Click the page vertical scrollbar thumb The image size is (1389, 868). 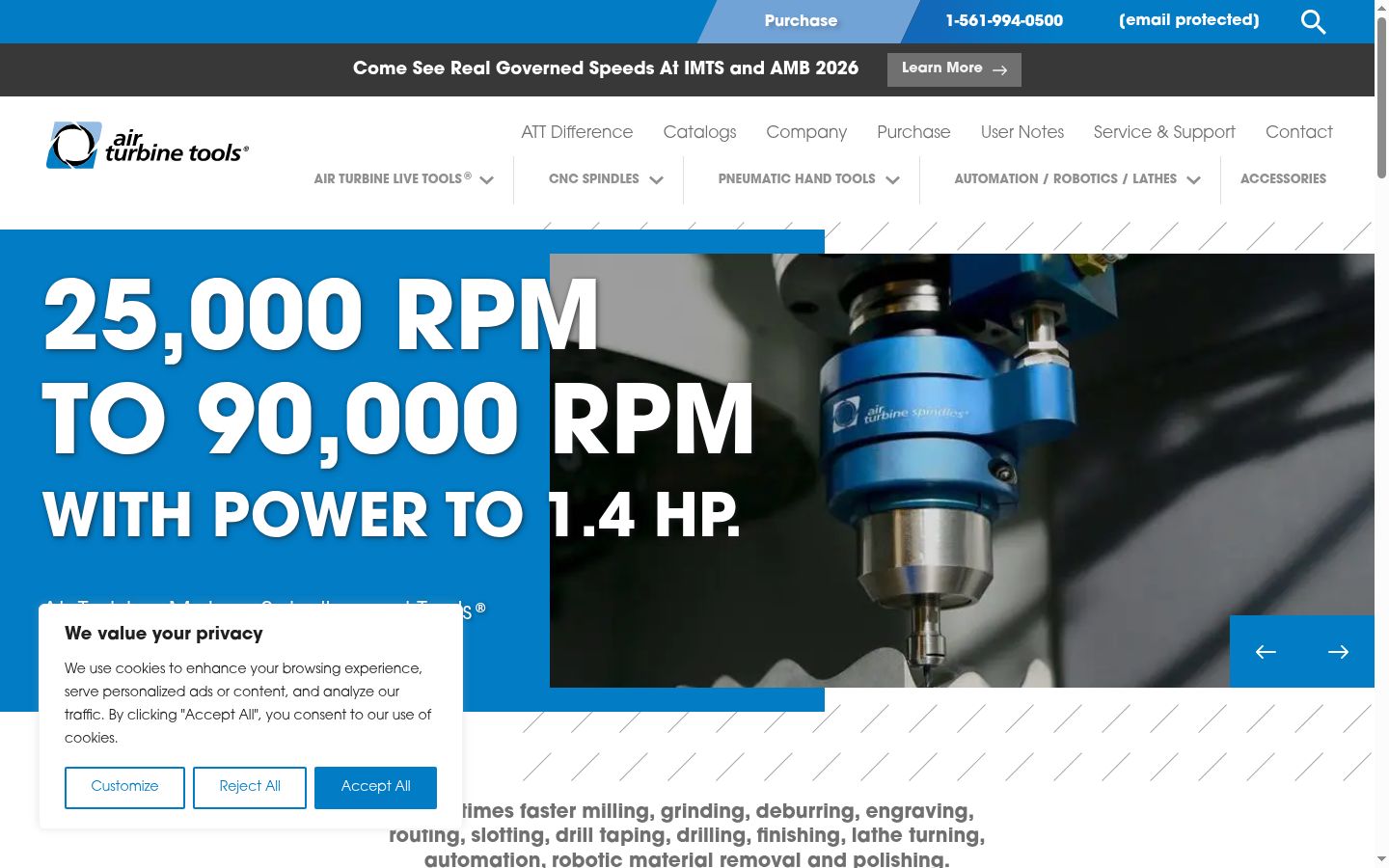[1381, 96]
